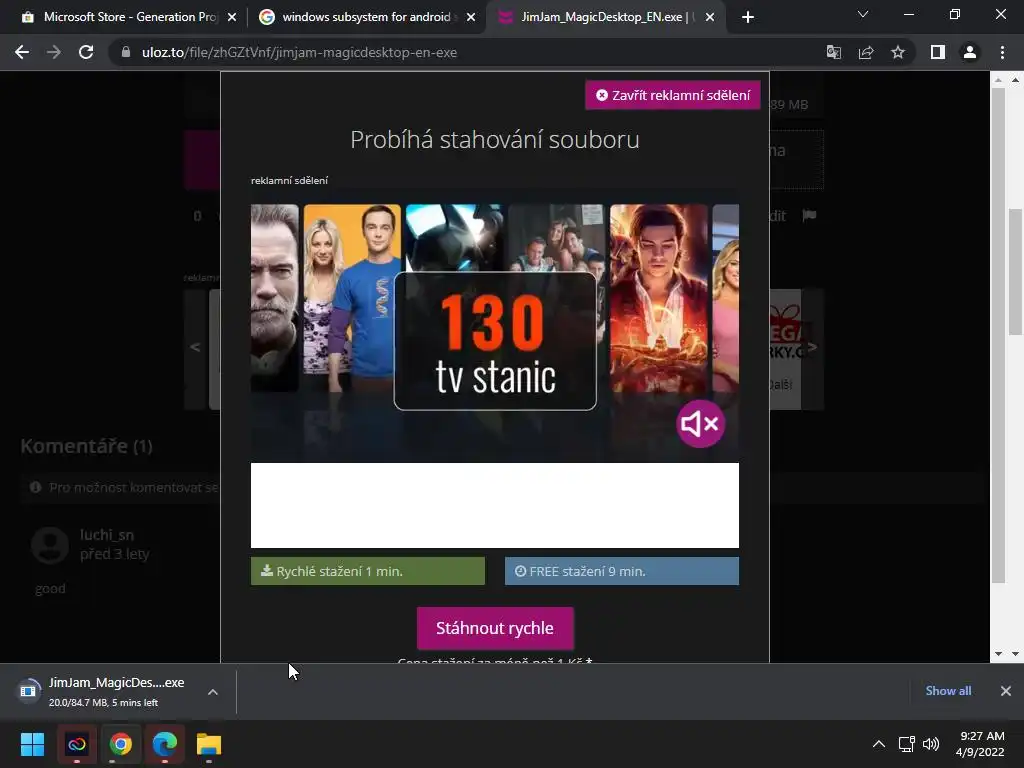Open the clock and date panel

980,744
